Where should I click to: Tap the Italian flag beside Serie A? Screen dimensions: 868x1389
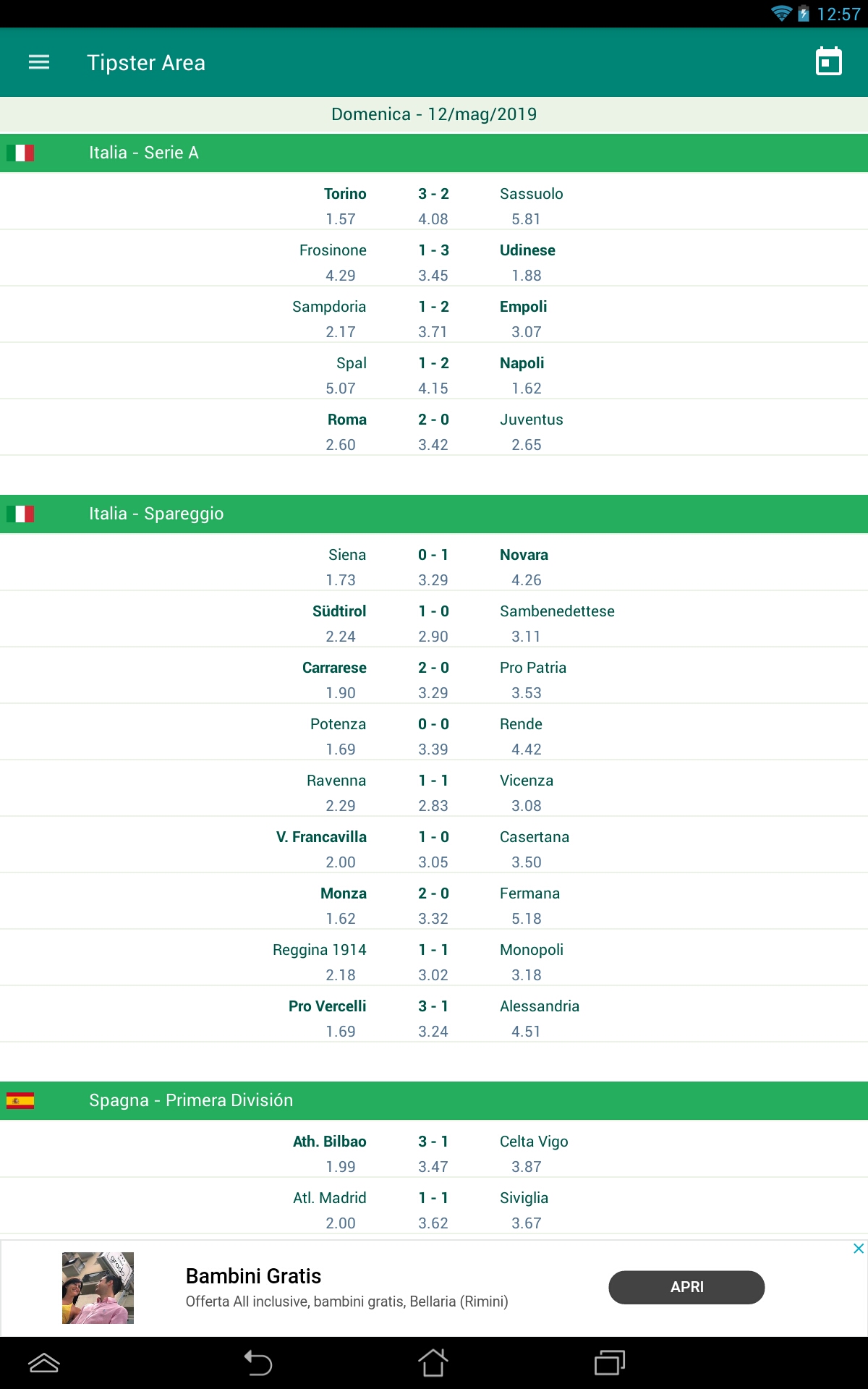tap(20, 153)
